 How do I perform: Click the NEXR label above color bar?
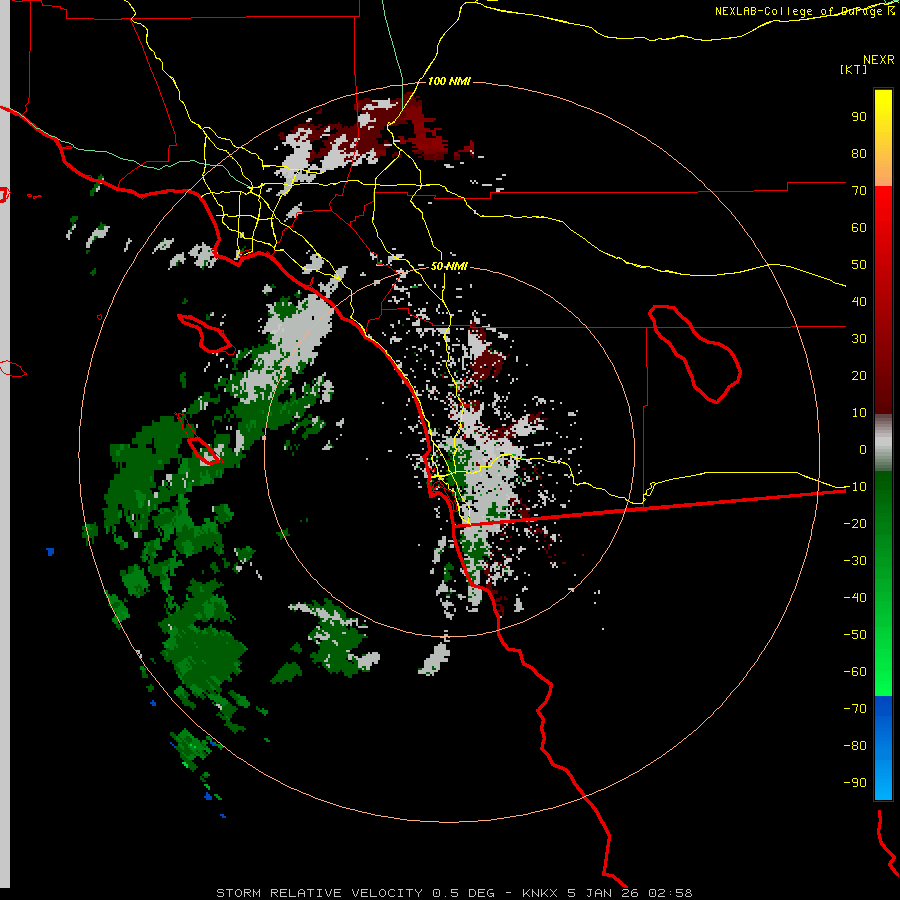(879, 60)
